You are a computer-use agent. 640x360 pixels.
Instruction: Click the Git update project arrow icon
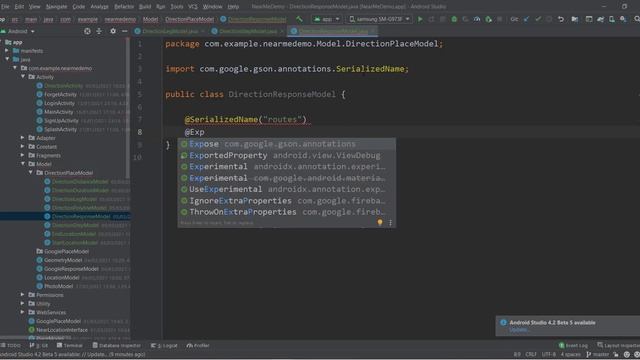coord(527,19)
